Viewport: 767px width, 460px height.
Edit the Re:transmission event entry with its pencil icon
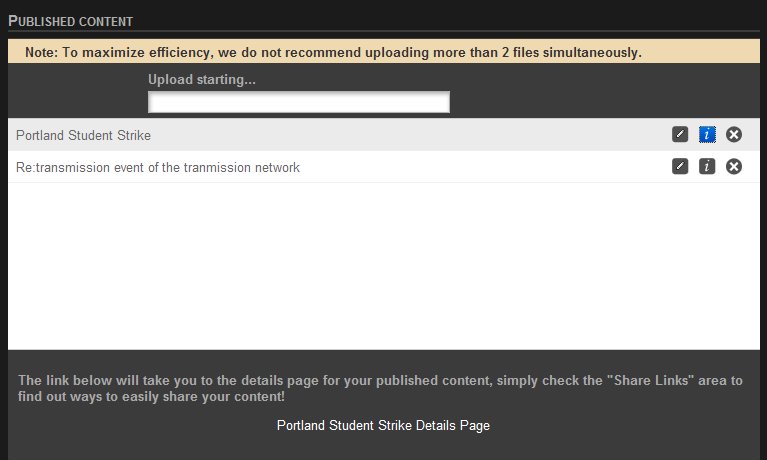pyautogui.click(x=680, y=166)
